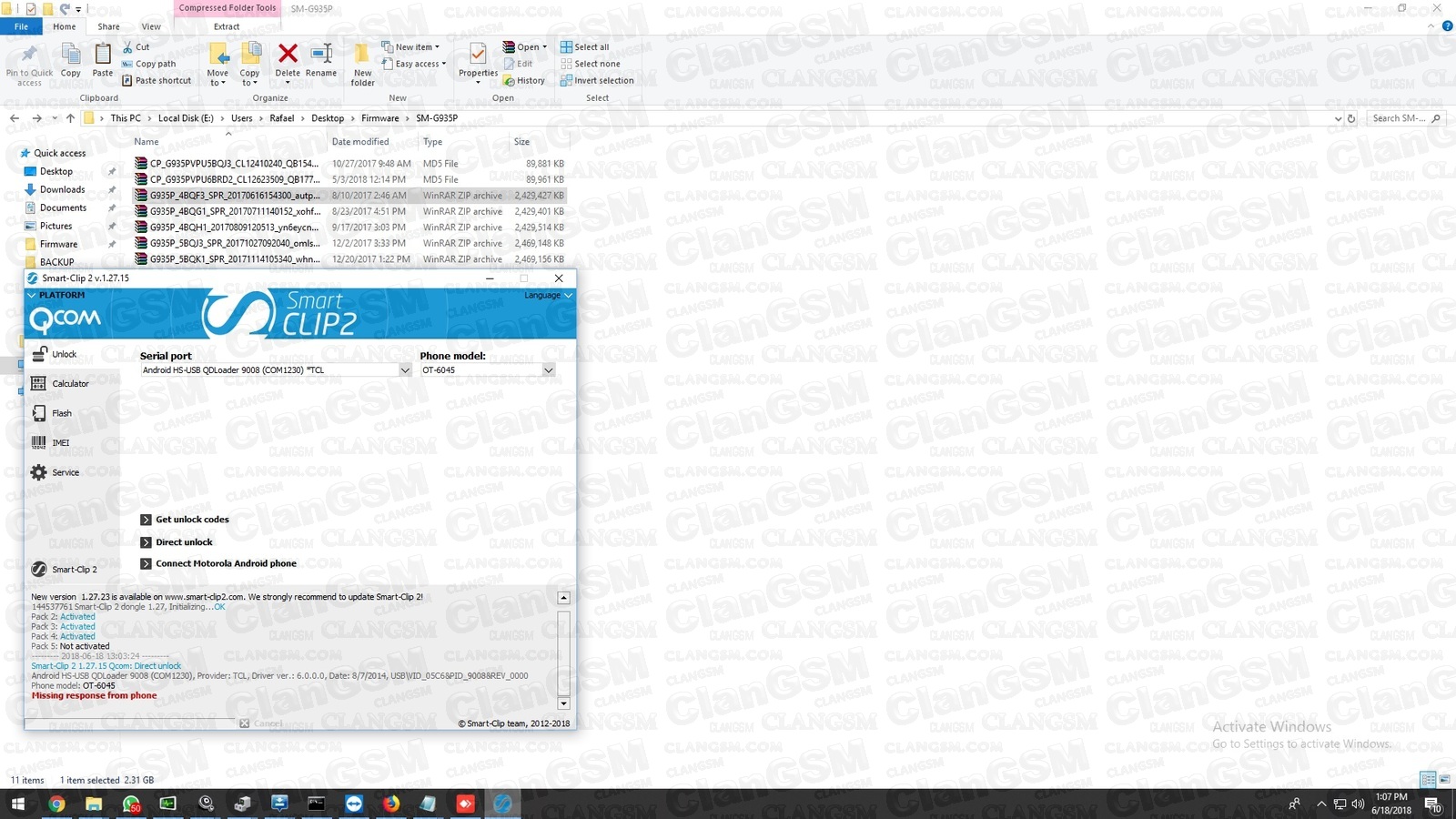This screenshot has width=1456, height=819.
Task: Open the Flash section in Smart-Clip
Action: 52,413
